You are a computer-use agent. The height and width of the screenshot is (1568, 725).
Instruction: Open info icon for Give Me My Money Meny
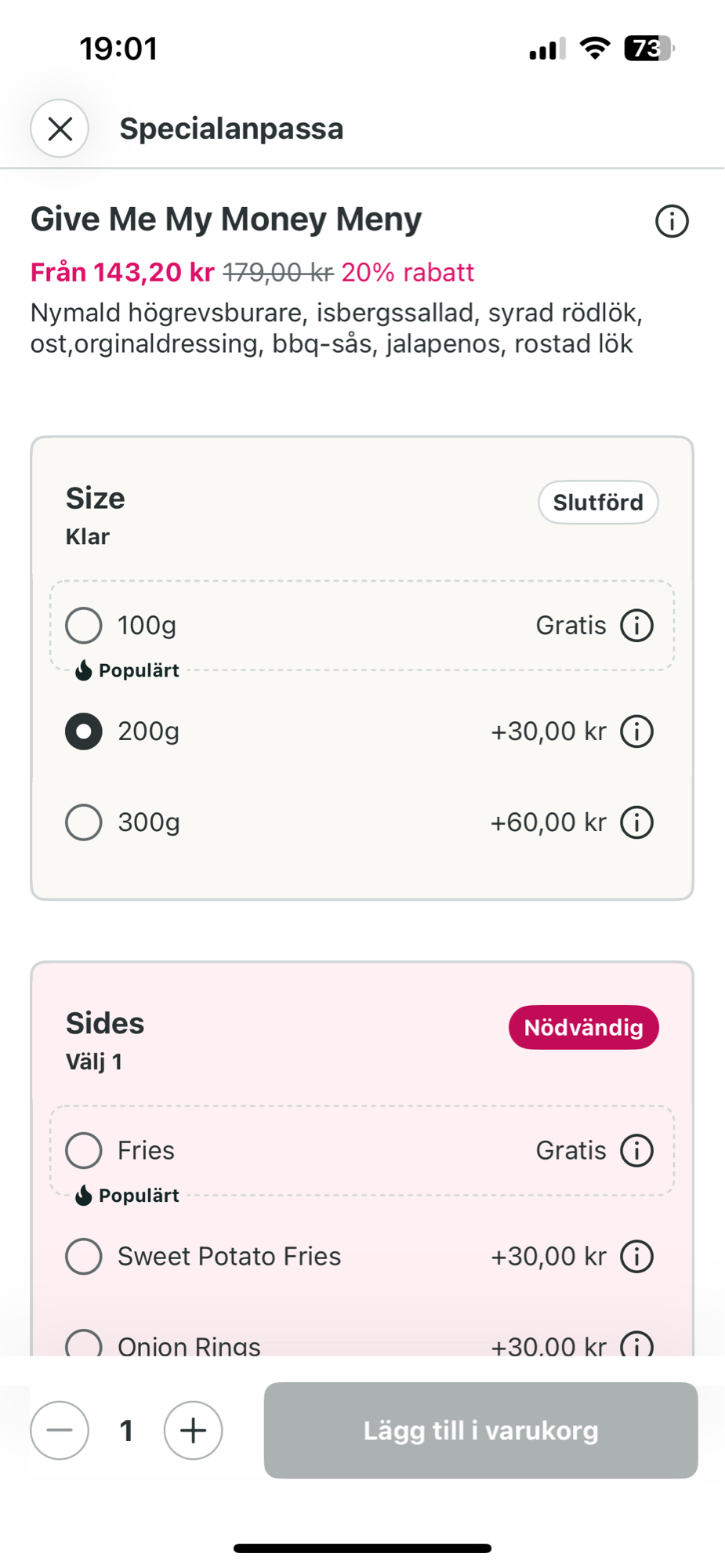pos(672,221)
